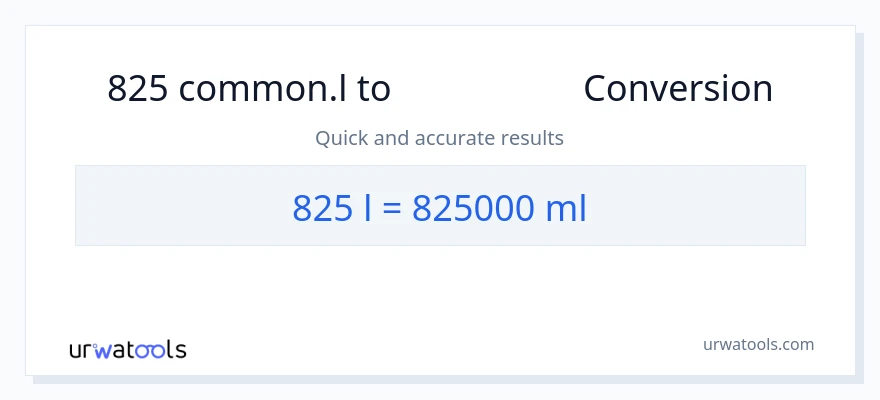This screenshot has height=400, width=880.
Task: Click the 'common.l' text in the heading
Action: click(264, 89)
